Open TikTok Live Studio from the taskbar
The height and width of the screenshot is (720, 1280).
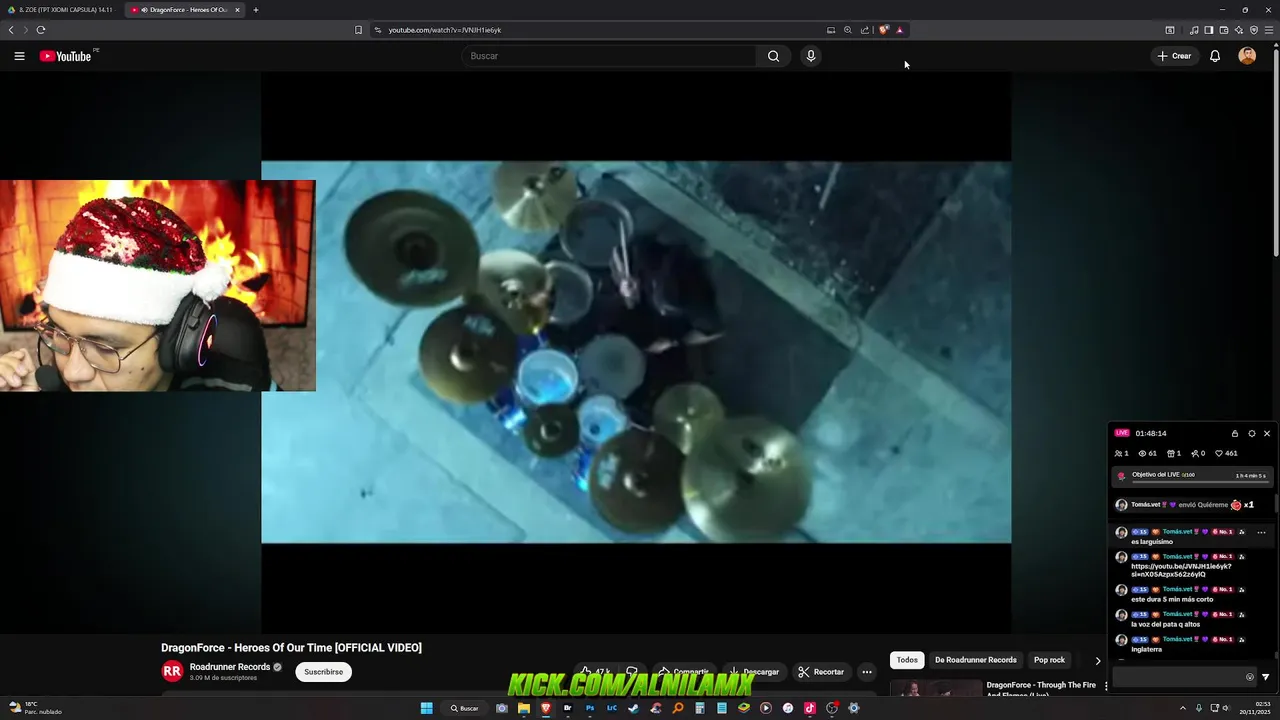click(810, 708)
